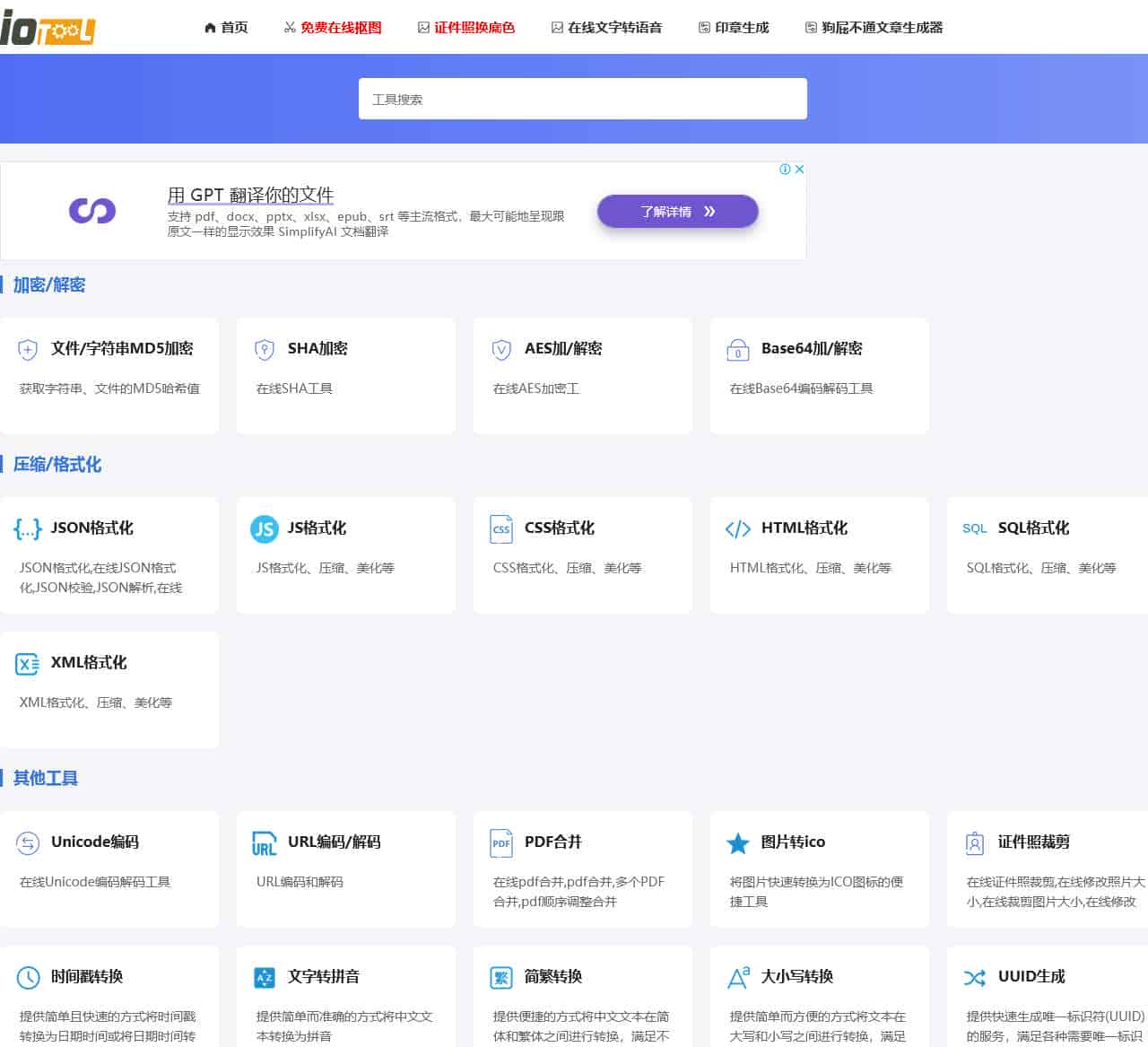Screen dimensions: 1148x1047
Task: Click the ioTool logo
Action: [x=48, y=28]
